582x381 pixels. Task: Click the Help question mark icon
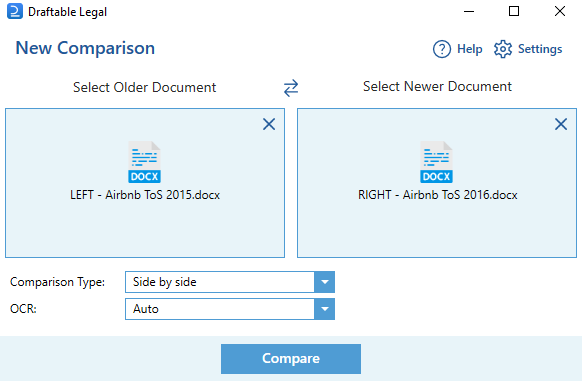coord(442,49)
